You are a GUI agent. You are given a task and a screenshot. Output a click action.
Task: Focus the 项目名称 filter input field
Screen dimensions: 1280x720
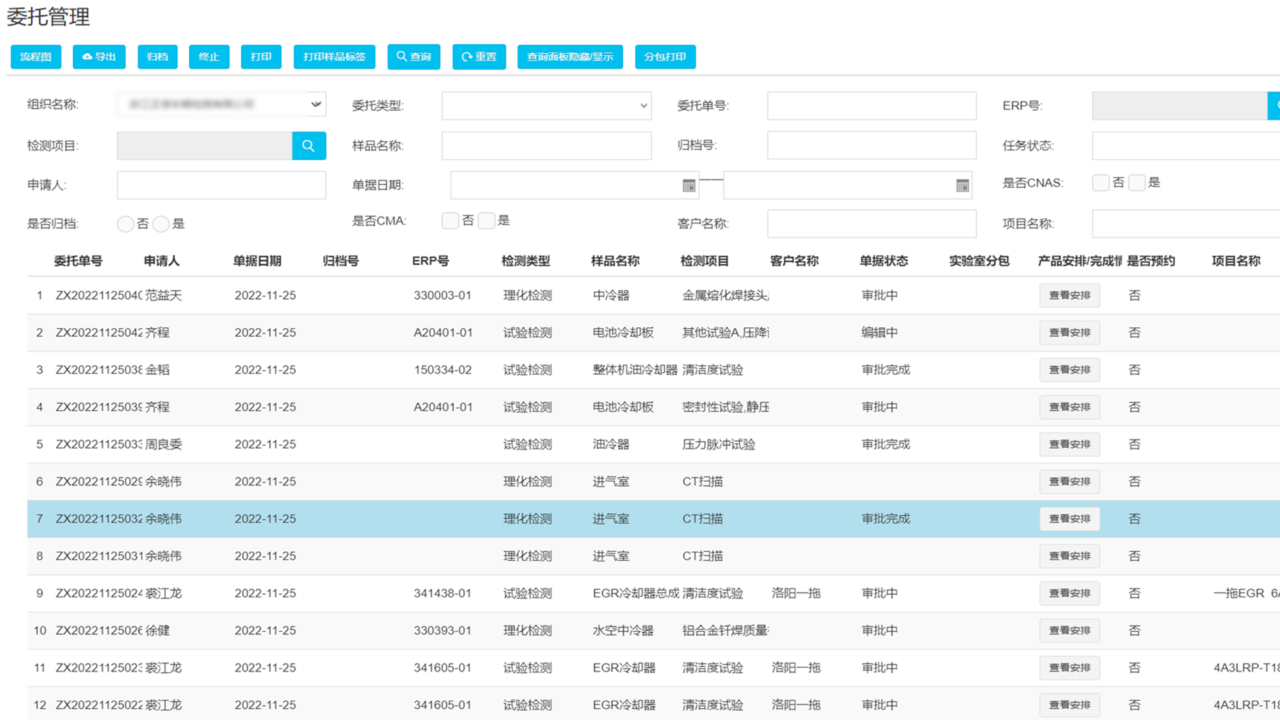[1186, 223]
